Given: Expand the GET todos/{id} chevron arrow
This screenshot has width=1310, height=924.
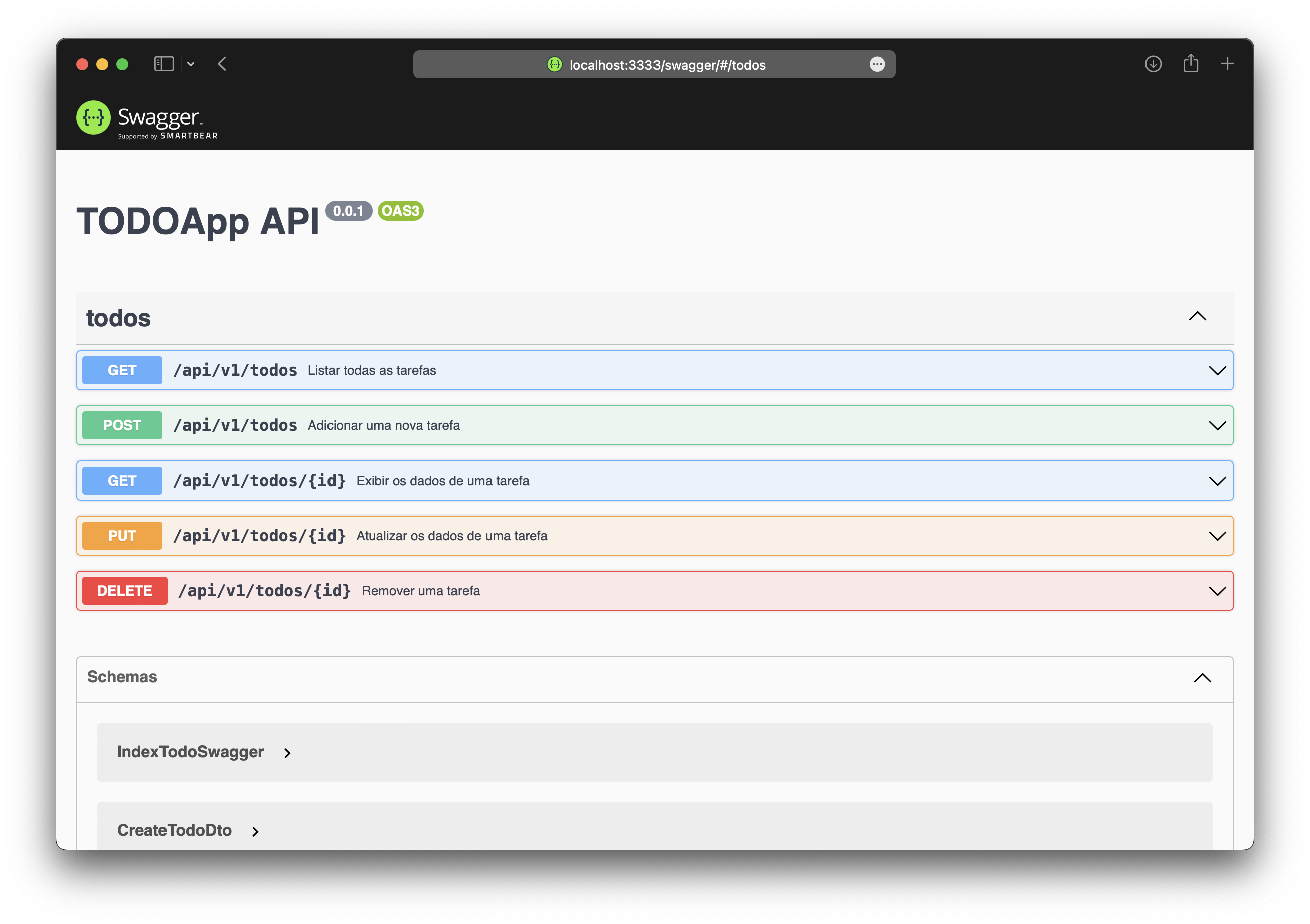Looking at the screenshot, I should coord(1217,481).
